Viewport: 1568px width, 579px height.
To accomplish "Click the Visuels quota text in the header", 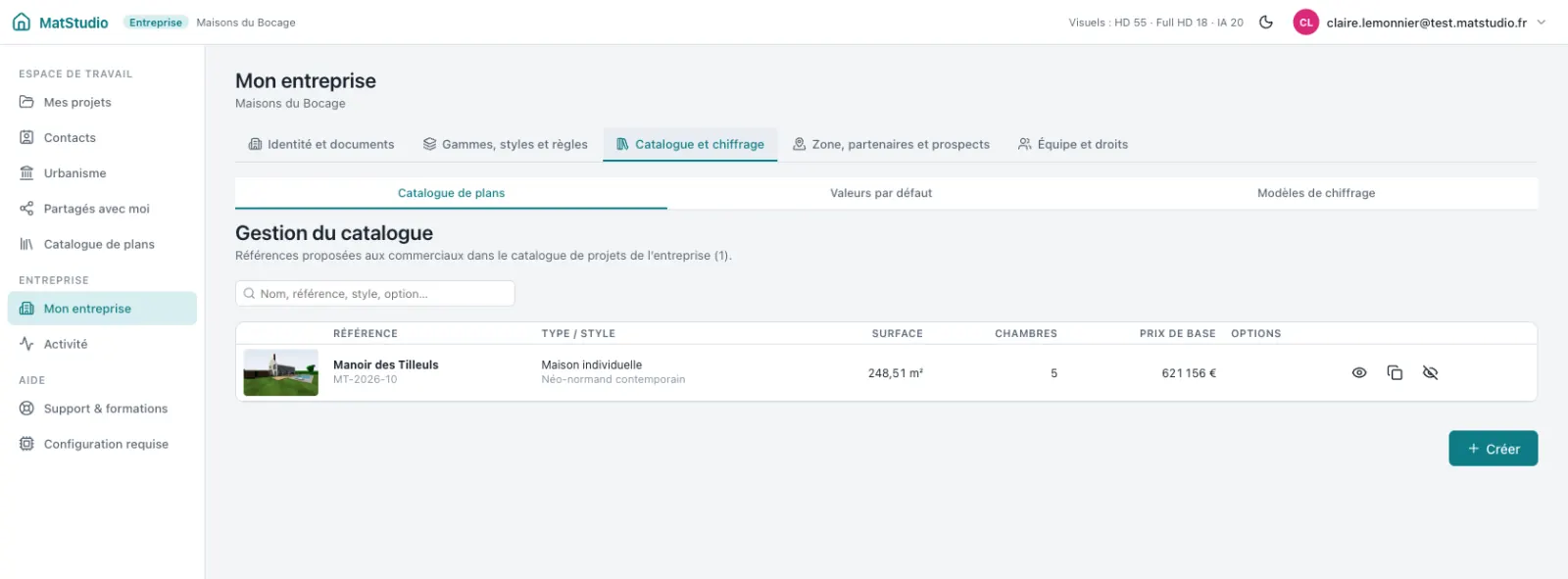I will (x=1156, y=23).
